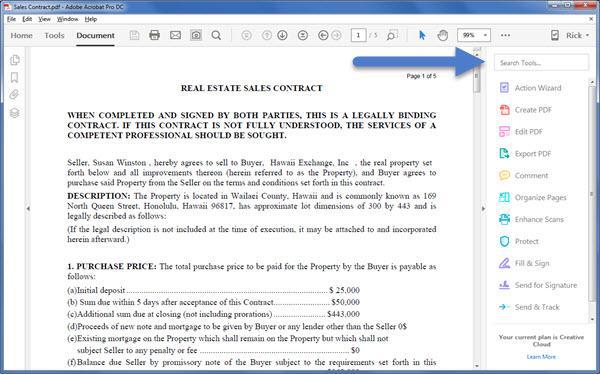Open the Window menu
Viewport: 600px width, 374px height.
[x=67, y=19]
